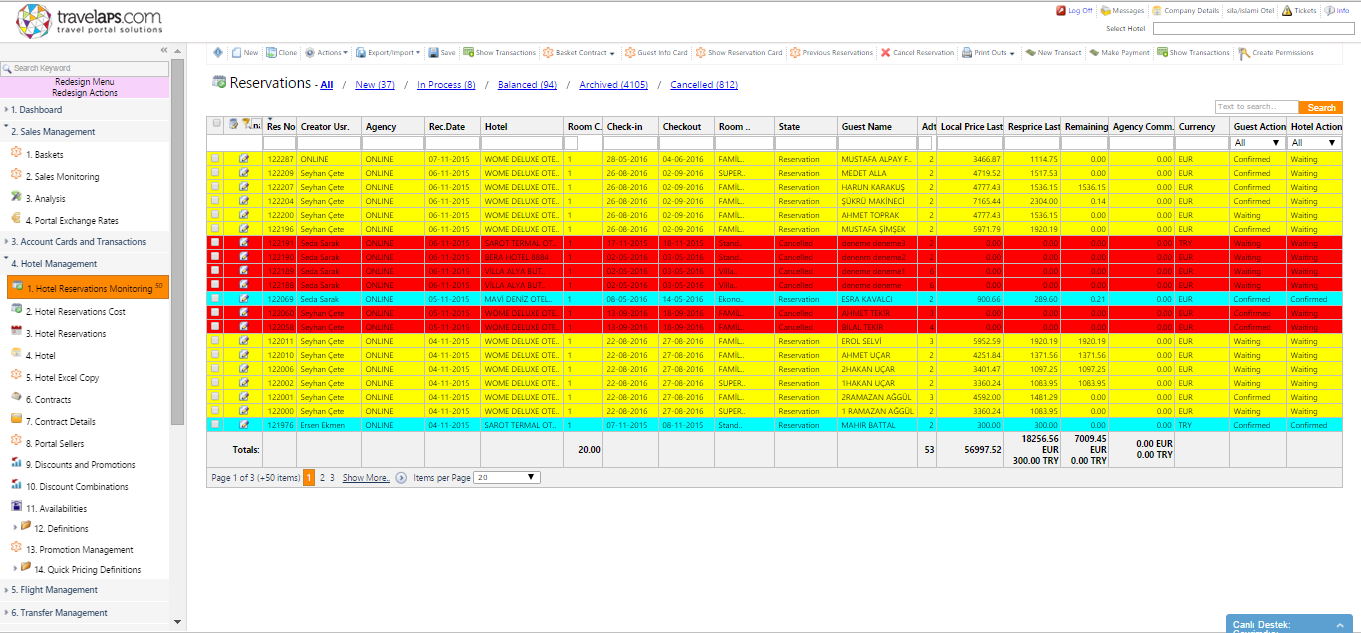Screen dimensions: 1361x633
Task: Open Hotel Action filter dropdown
Action: [1314, 143]
